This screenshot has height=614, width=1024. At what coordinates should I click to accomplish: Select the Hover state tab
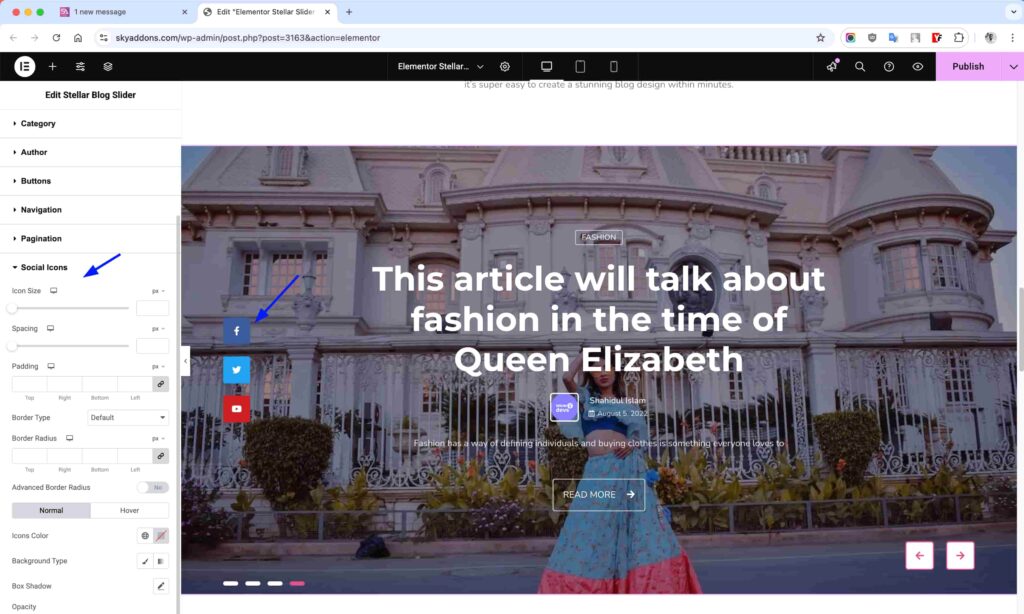pyautogui.click(x=129, y=510)
